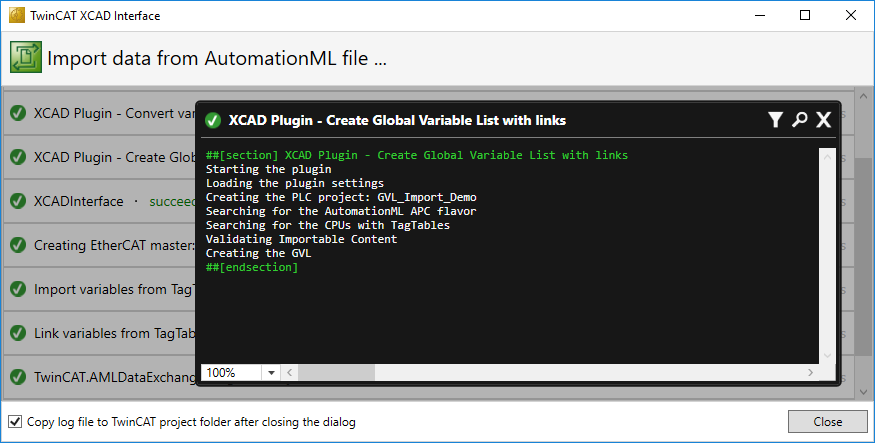The image size is (875, 443).
Task: Click the filter funnel icon in log popup
Action: pyautogui.click(x=775, y=119)
